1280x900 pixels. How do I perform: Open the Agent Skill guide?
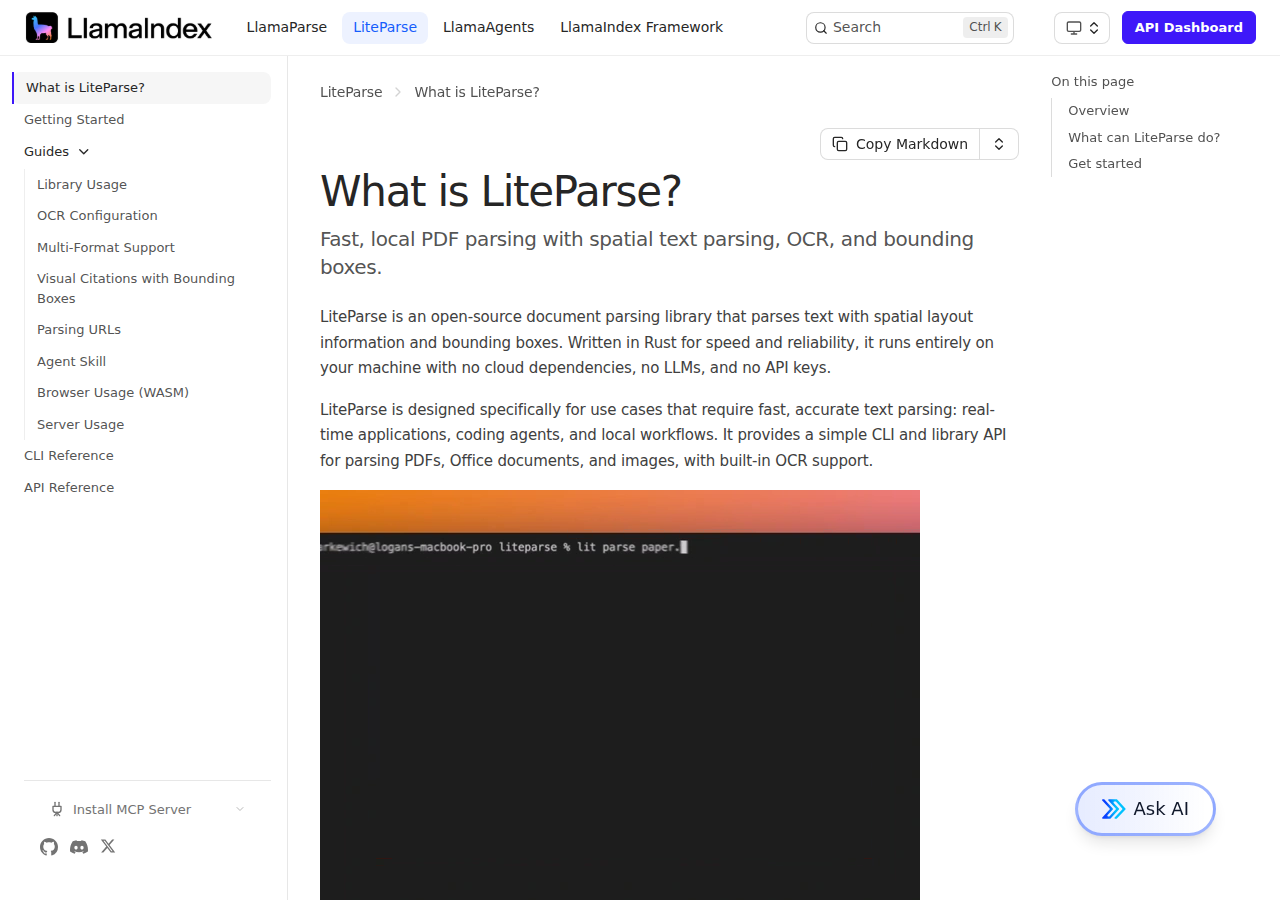click(x=71, y=362)
